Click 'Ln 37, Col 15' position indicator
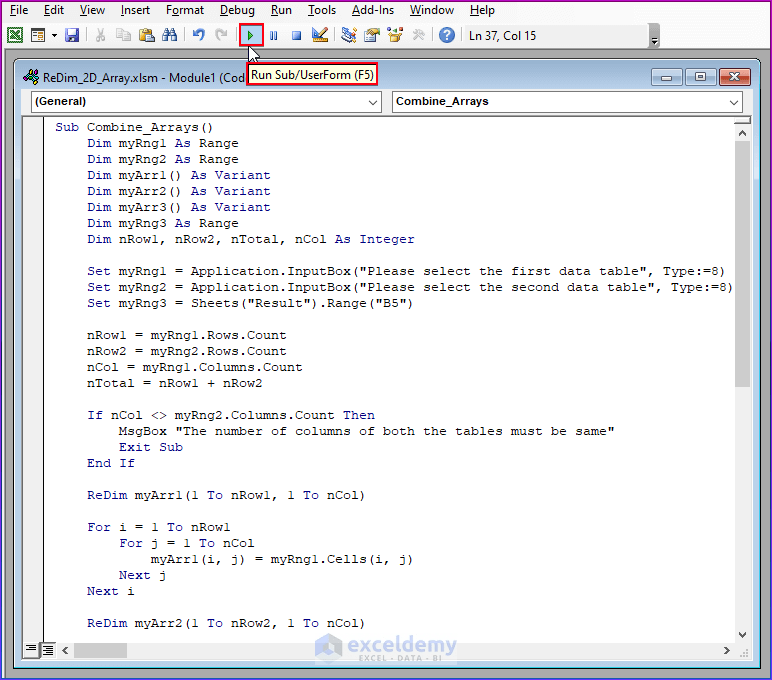Screen dimensions: 772x680 coord(502,36)
